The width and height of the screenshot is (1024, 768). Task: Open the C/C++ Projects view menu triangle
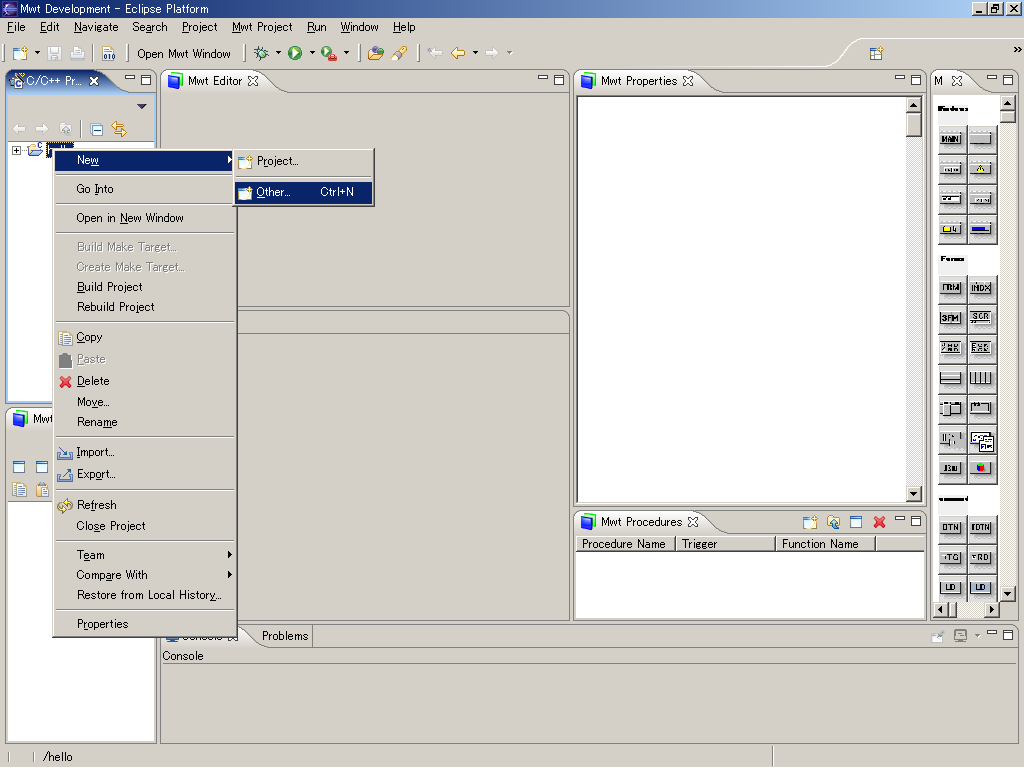(142, 106)
